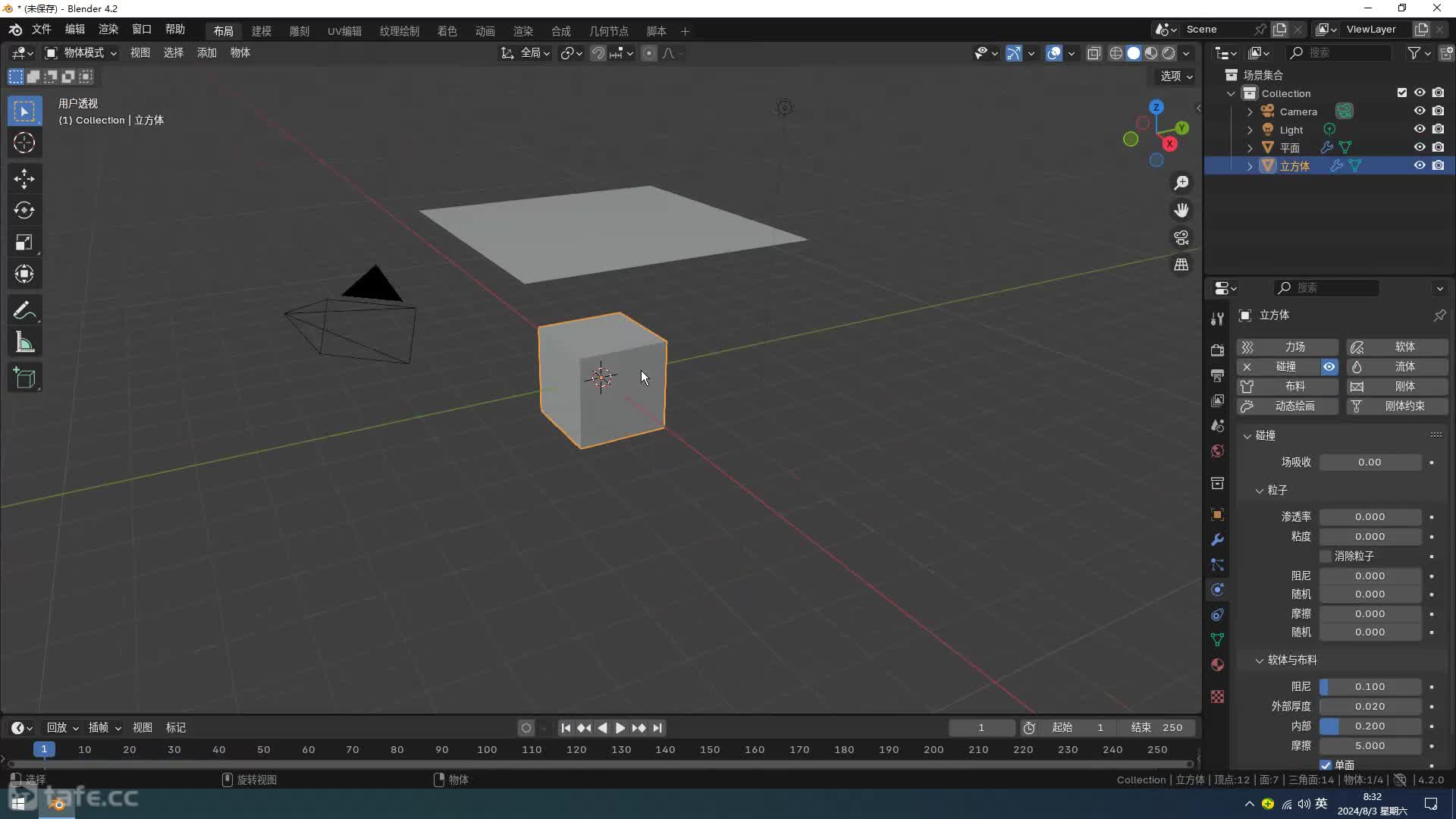This screenshot has width=1456, height=819.
Task: Select the Move tool
Action: click(24, 179)
